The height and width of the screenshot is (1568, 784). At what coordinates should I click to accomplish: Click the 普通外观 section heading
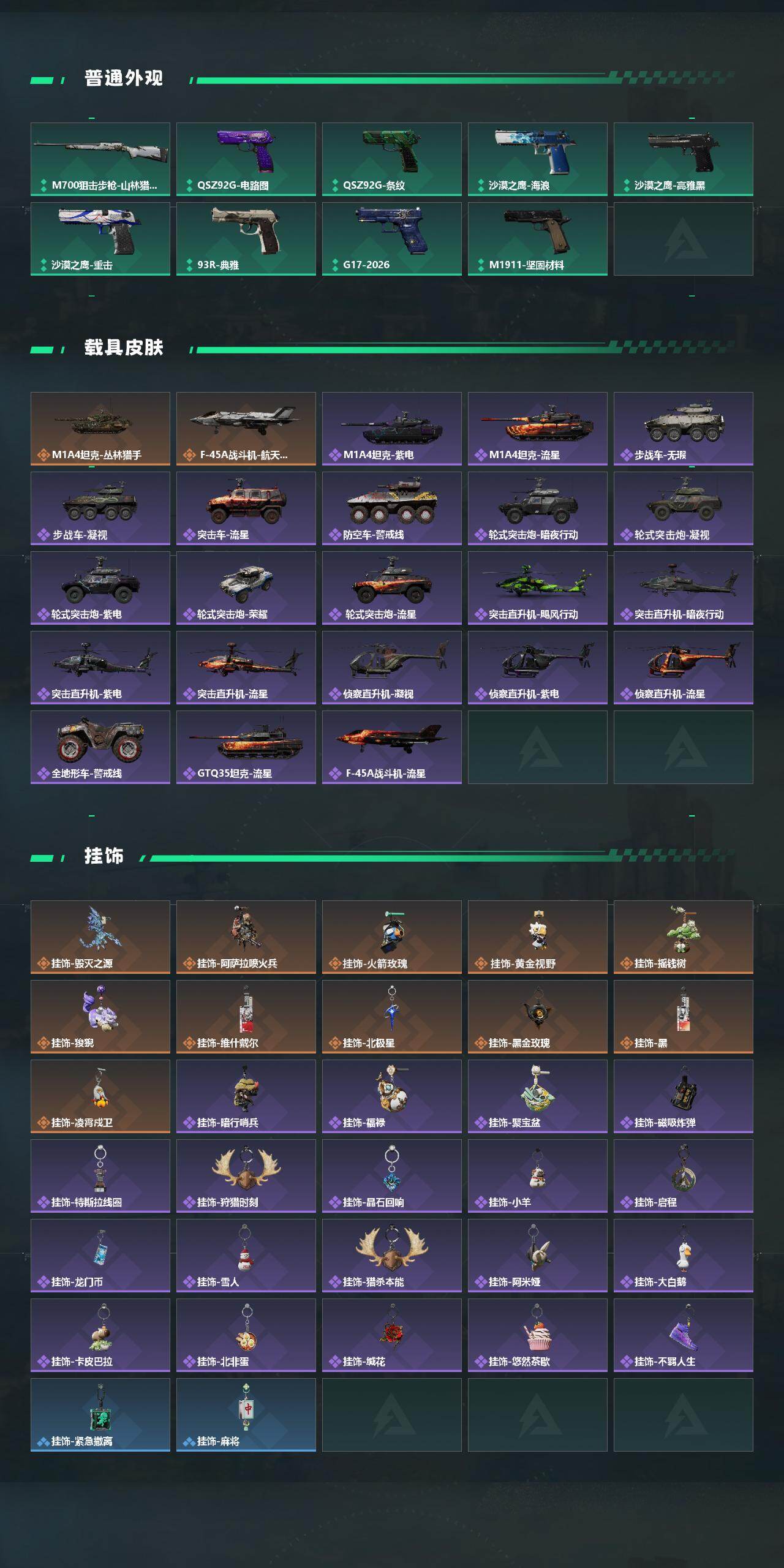(124, 78)
